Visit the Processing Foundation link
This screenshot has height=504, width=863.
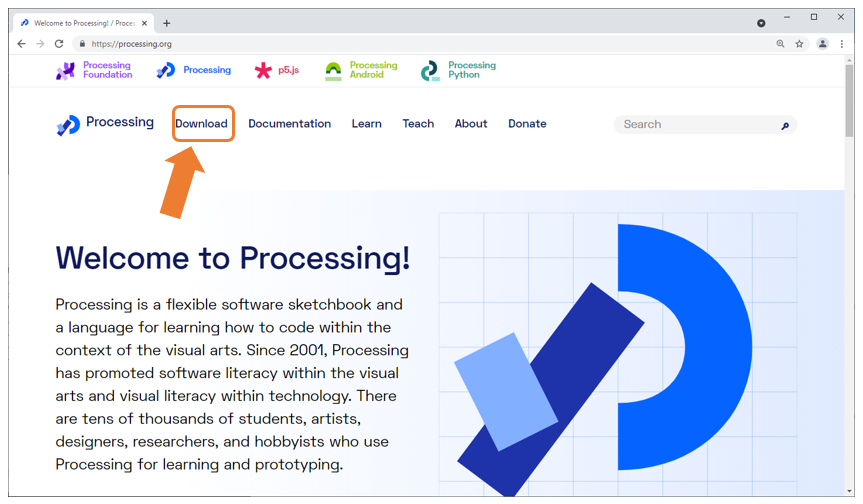[x=107, y=70]
